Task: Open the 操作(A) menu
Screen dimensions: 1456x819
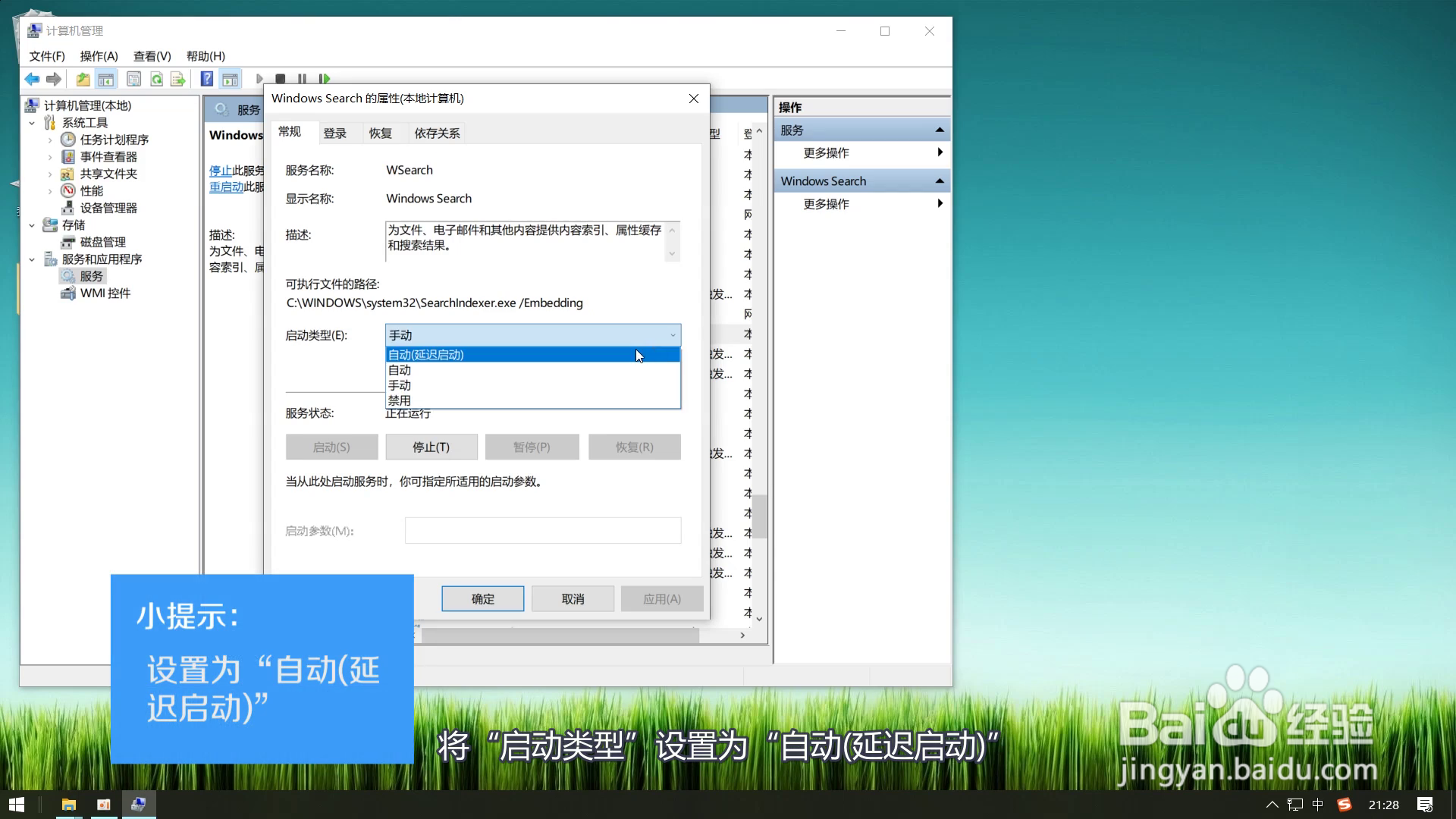Action: pyautogui.click(x=99, y=56)
